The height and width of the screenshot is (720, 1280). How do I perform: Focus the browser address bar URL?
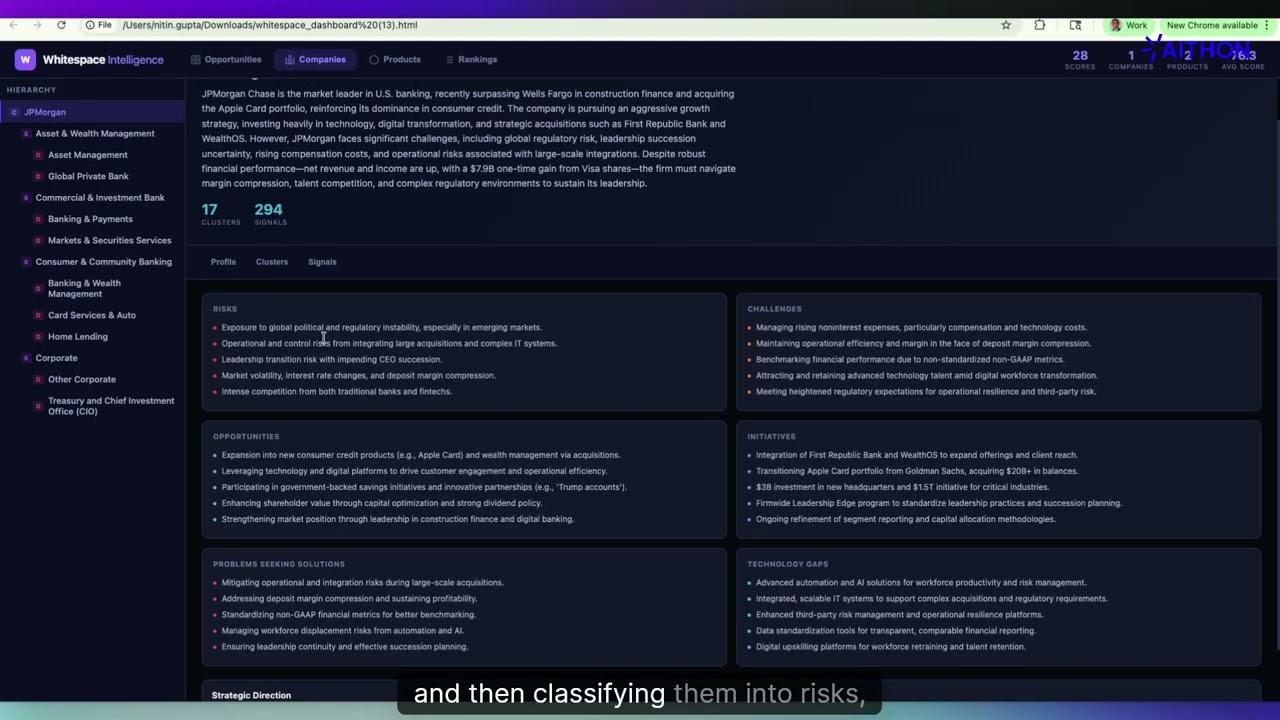(270, 25)
